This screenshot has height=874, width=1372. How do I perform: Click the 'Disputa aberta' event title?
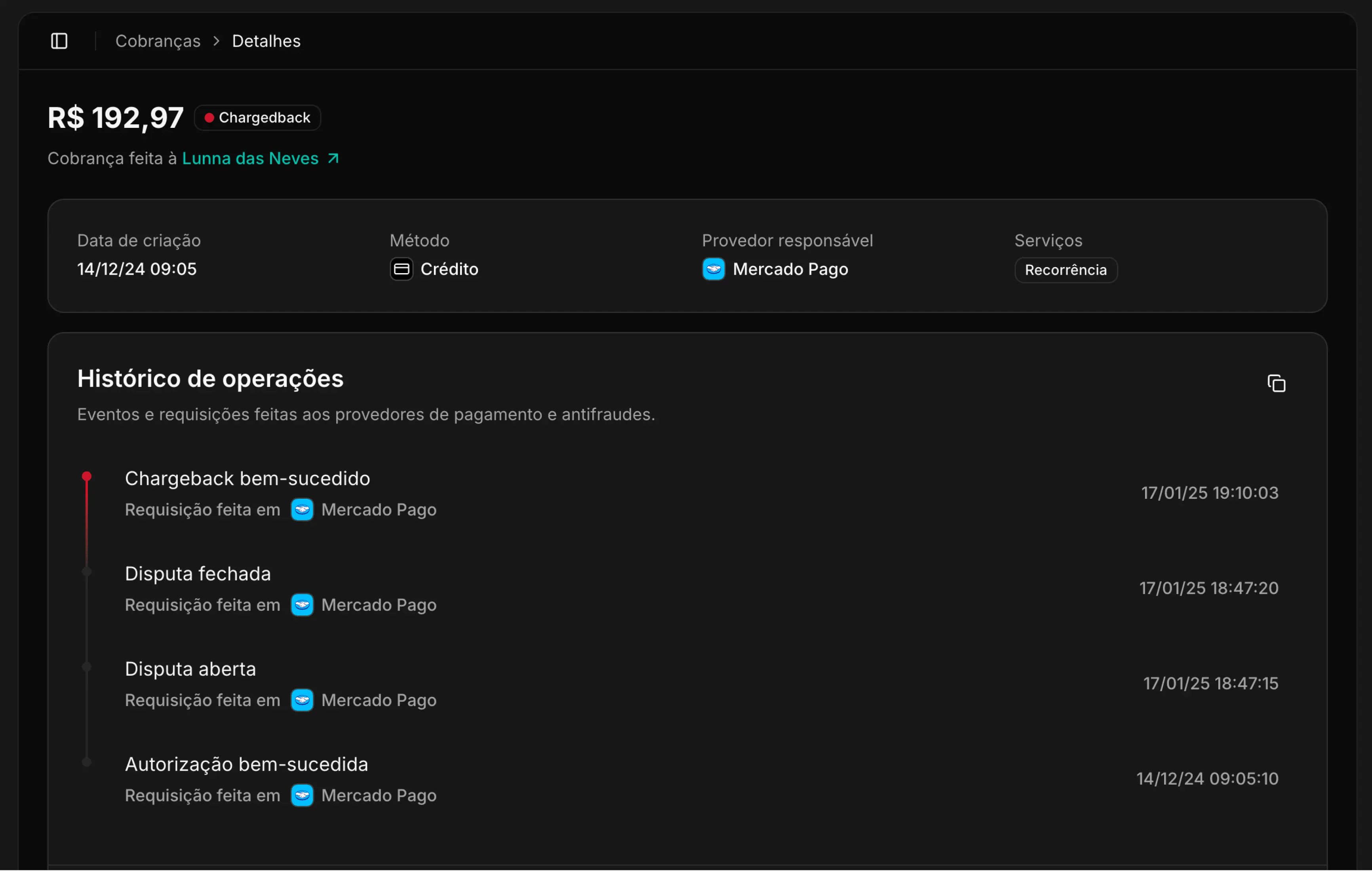pos(190,669)
